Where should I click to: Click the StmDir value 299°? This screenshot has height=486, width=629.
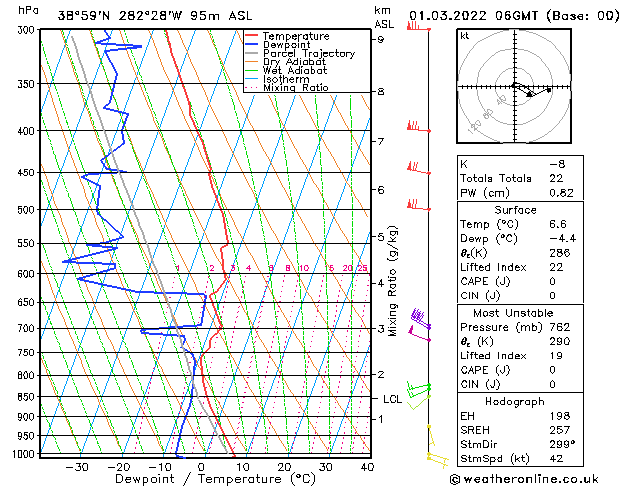562,444
